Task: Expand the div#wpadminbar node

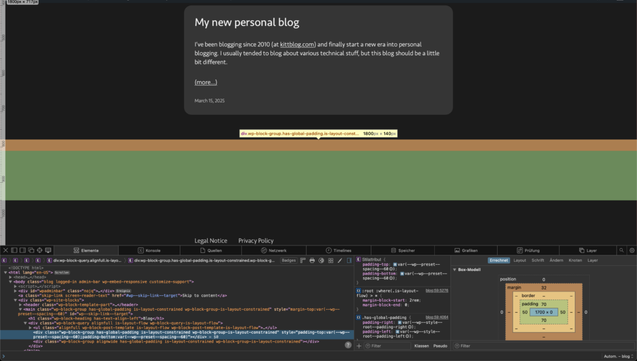Action: coord(15,291)
